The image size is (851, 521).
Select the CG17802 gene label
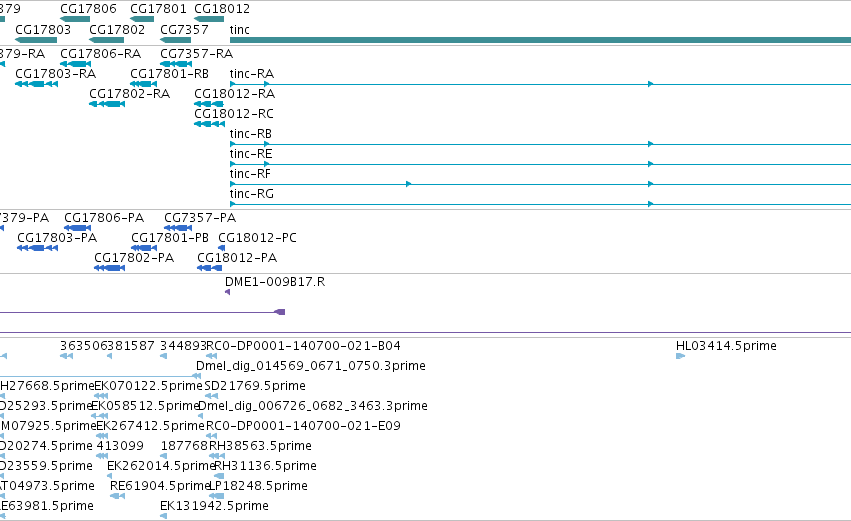pyautogui.click(x=117, y=29)
